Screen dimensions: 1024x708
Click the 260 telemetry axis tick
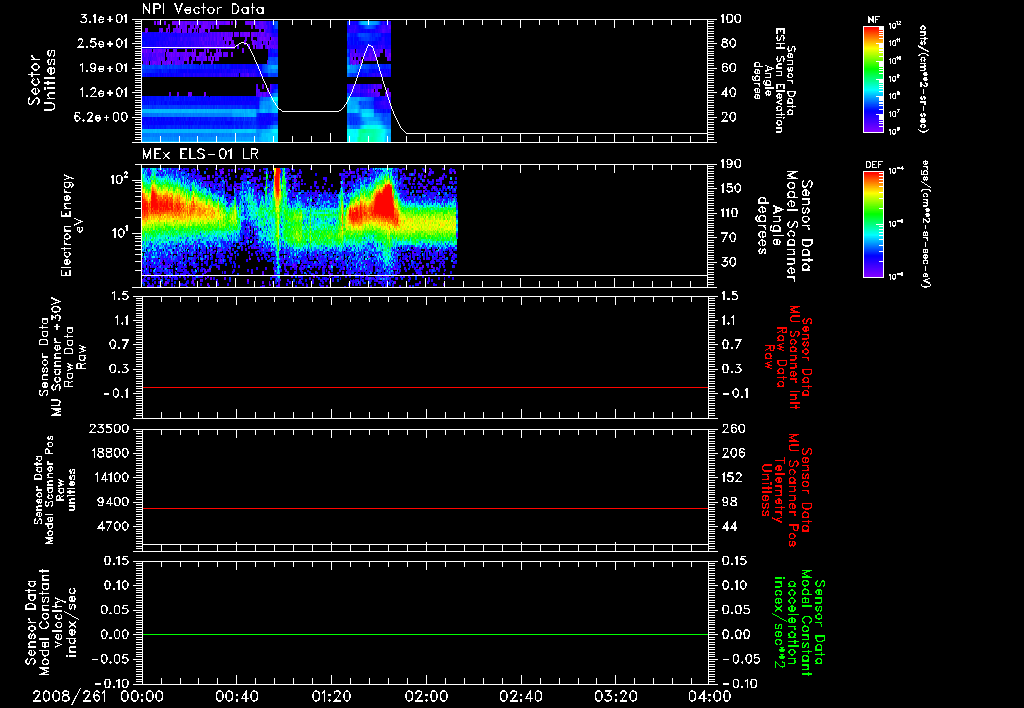click(x=731, y=428)
